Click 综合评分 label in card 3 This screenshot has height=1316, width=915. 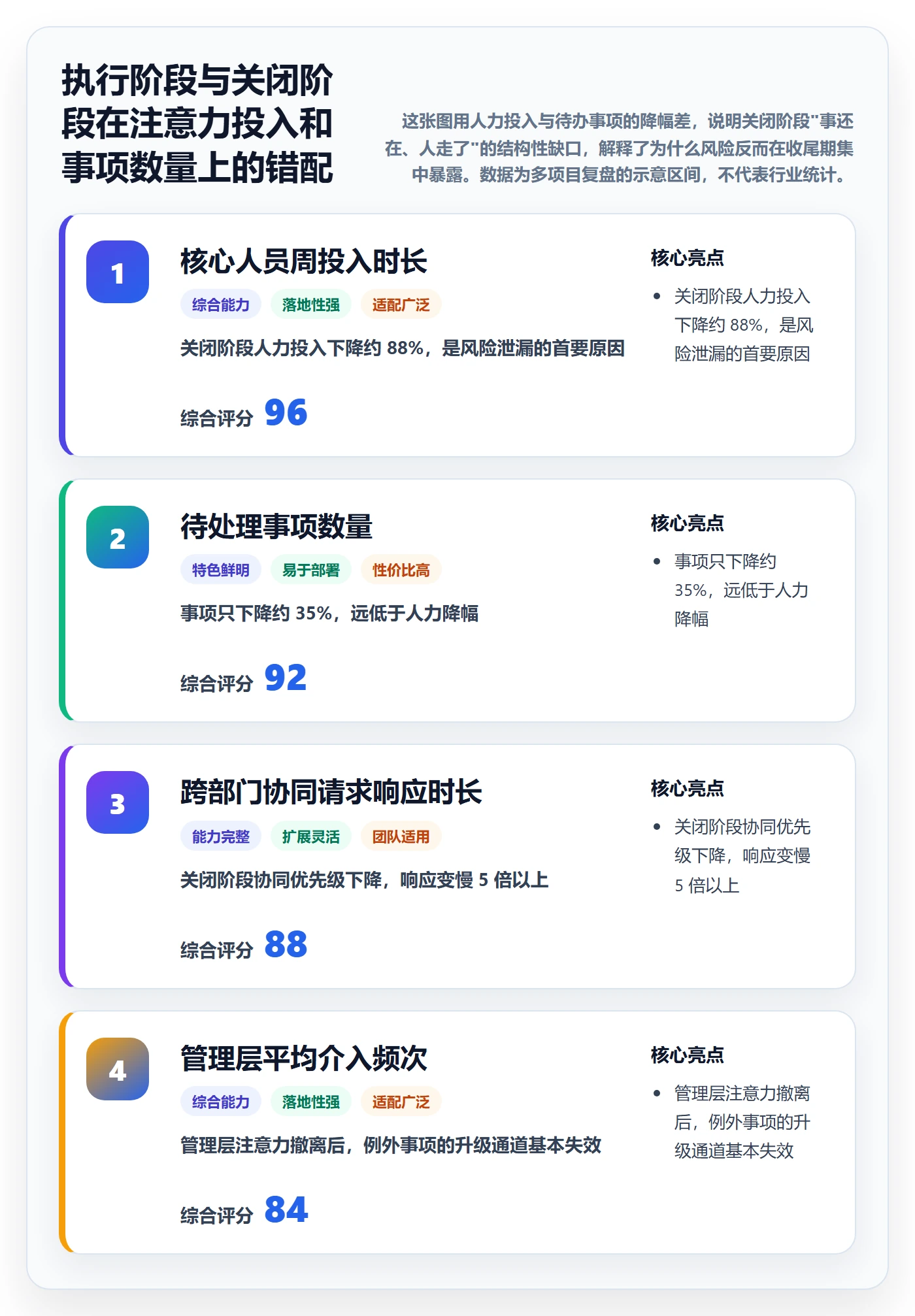(216, 950)
